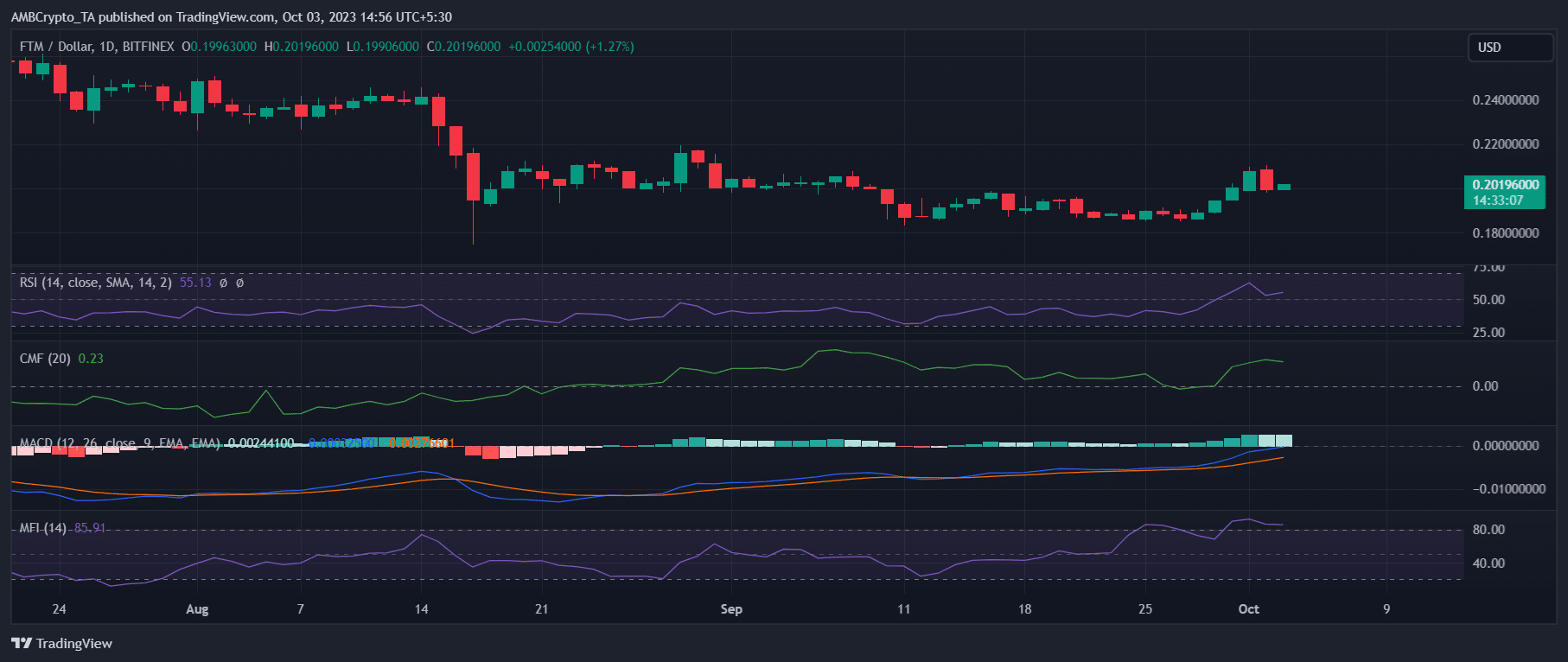This screenshot has width=1568, height=662.
Task: Click the MACD value 0.00244100
Action: pyautogui.click(x=261, y=443)
